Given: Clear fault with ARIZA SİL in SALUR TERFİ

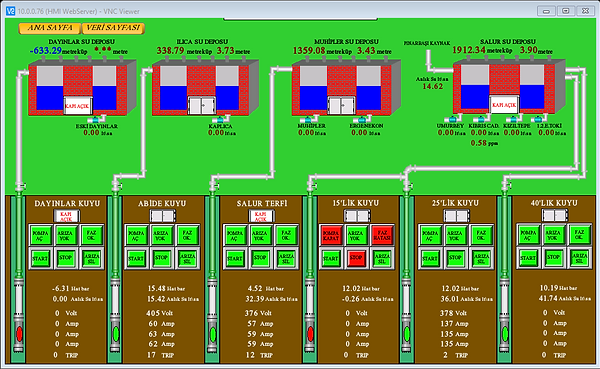Looking at the screenshot, I should click(286, 258).
